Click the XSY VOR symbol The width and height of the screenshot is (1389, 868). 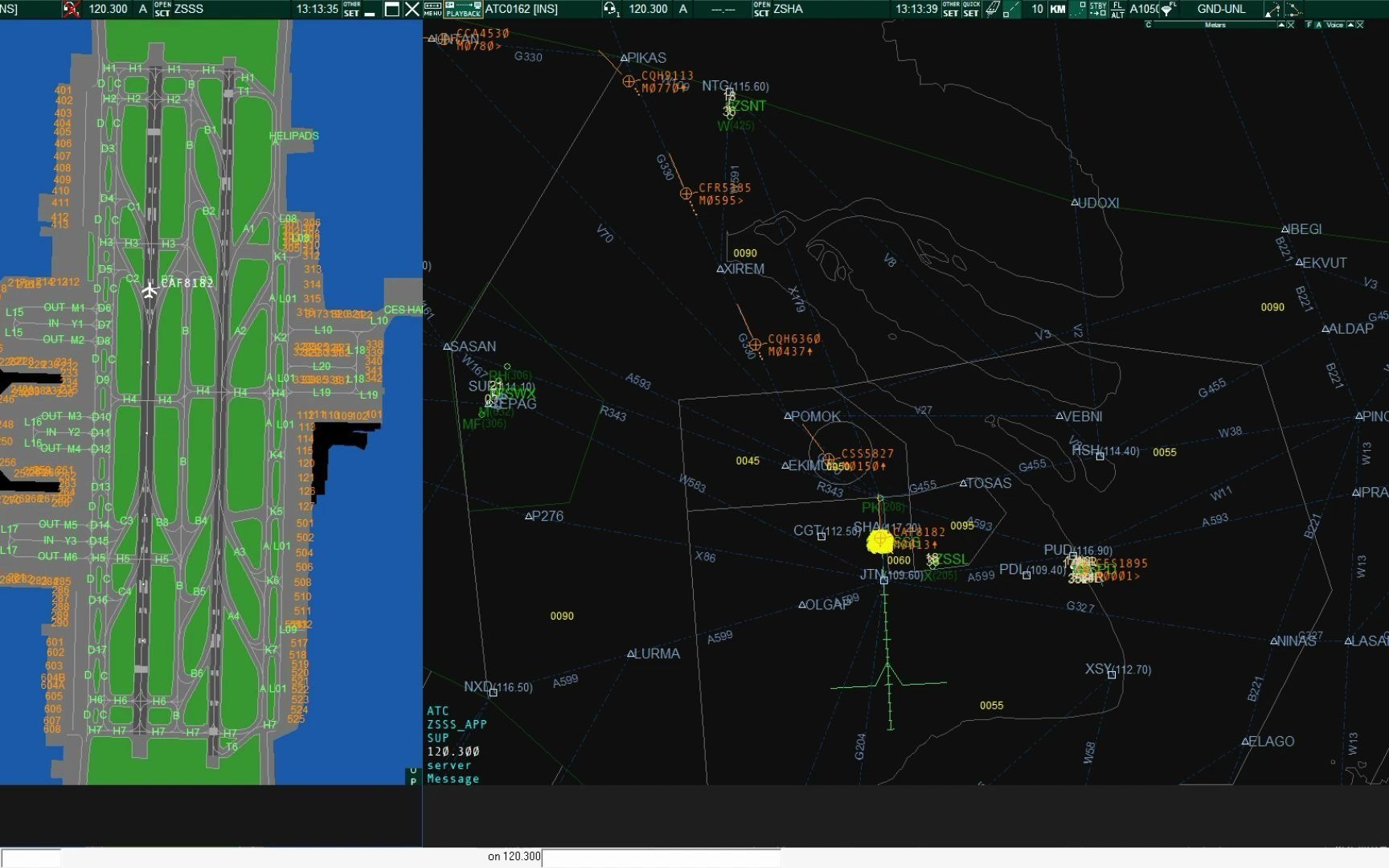1112,674
